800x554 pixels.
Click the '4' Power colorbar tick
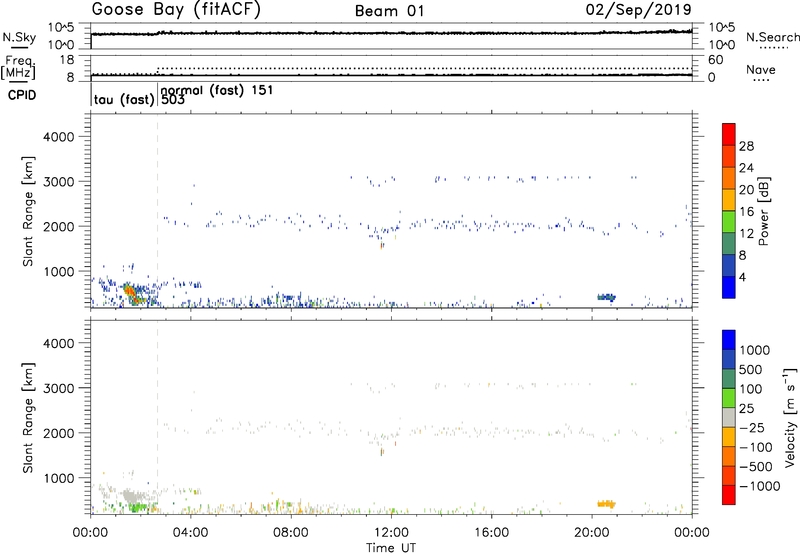click(x=742, y=277)
